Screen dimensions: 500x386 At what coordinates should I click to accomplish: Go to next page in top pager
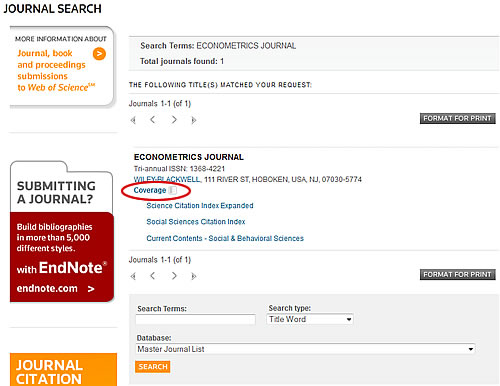click(174, 119)
